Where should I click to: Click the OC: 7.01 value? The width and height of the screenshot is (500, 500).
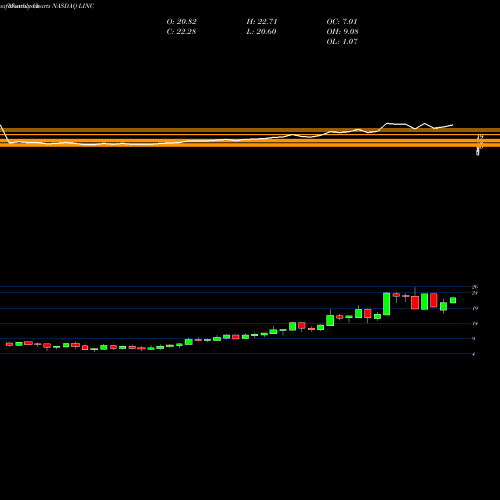(342, 22)
